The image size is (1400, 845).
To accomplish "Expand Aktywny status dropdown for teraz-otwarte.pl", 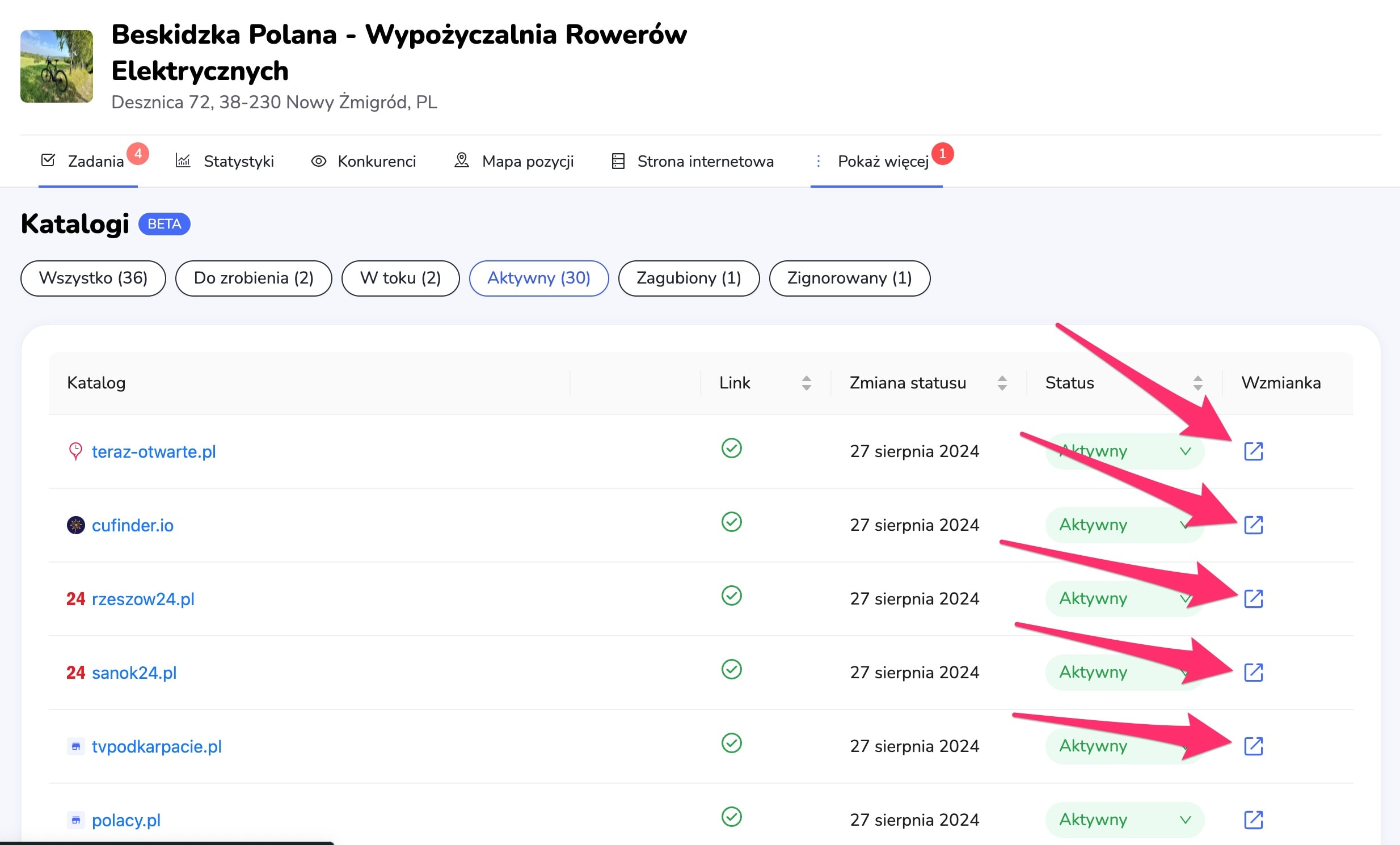I will (1184, 451).
